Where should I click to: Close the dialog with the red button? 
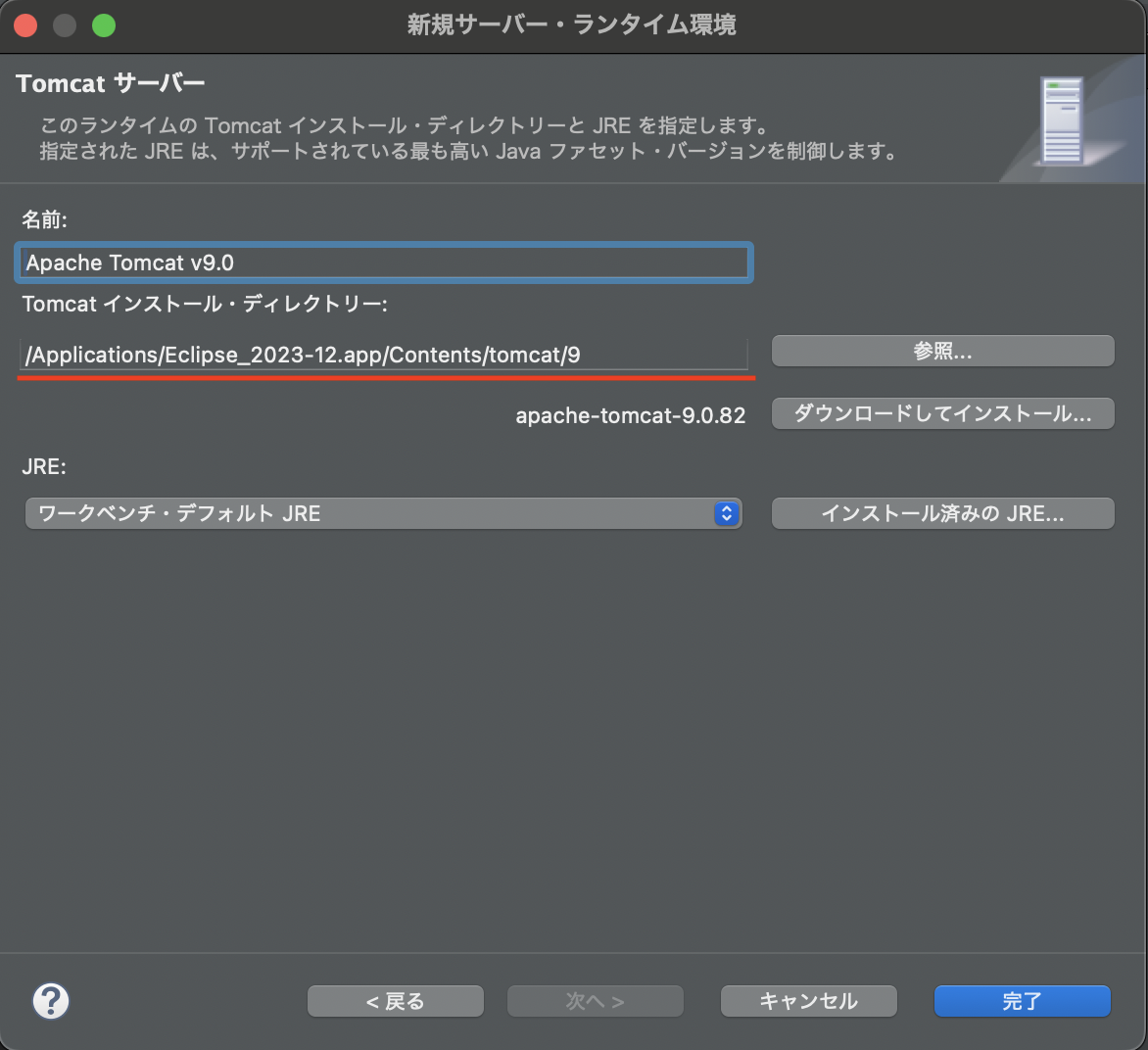[x=25, y=25]
